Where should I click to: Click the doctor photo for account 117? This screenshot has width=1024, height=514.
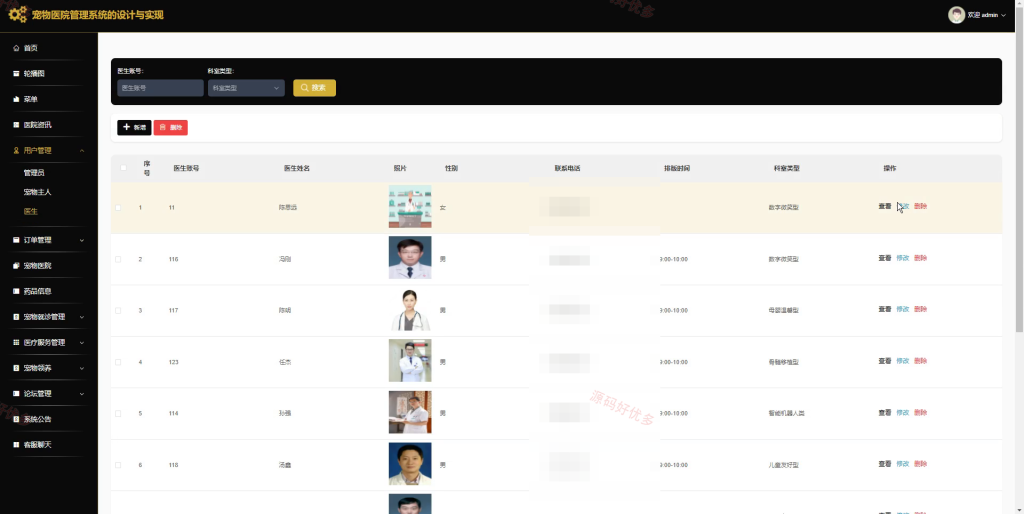click(x=409, y=310)
